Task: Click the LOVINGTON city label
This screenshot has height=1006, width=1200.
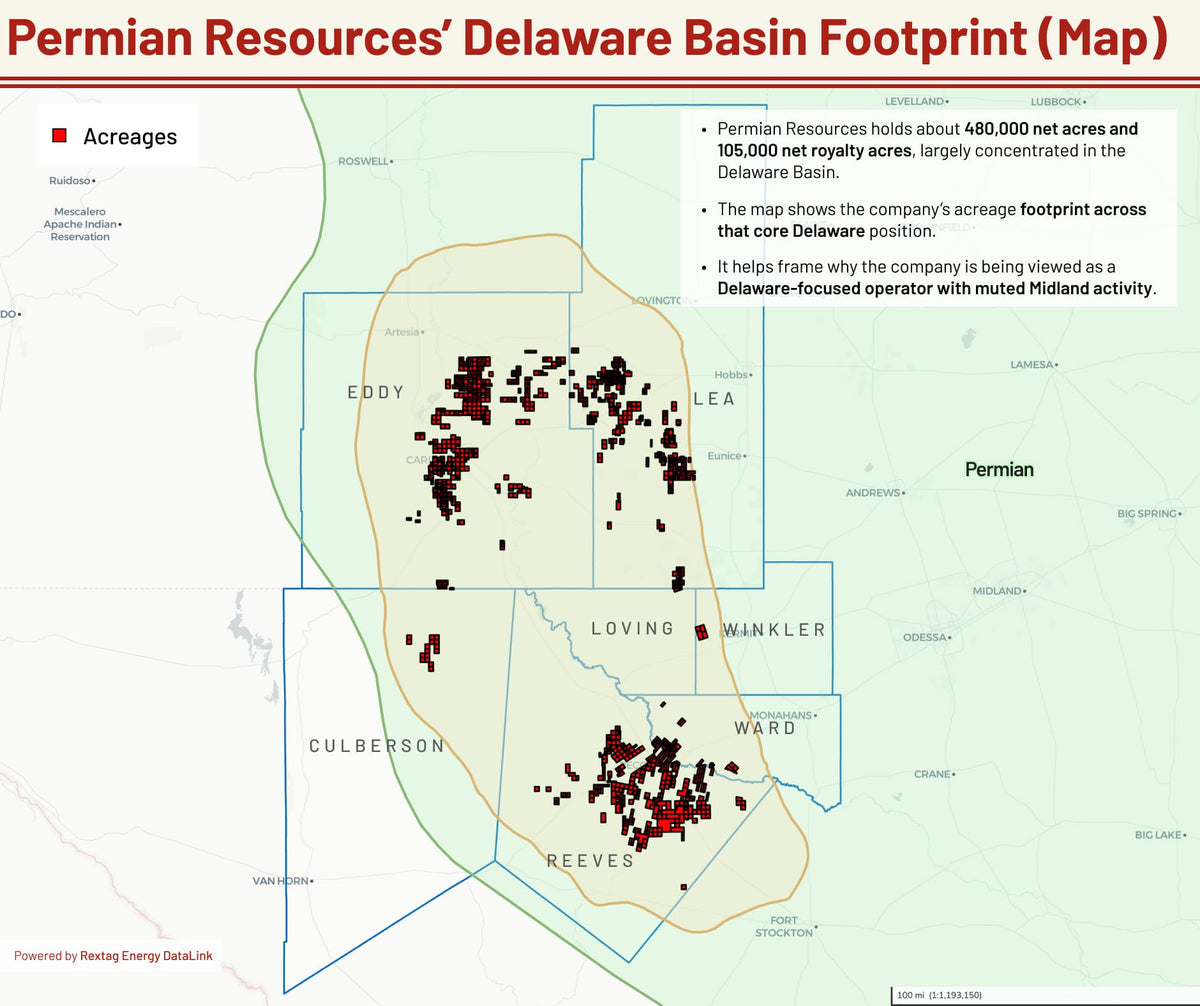Action: pos(661,300)
